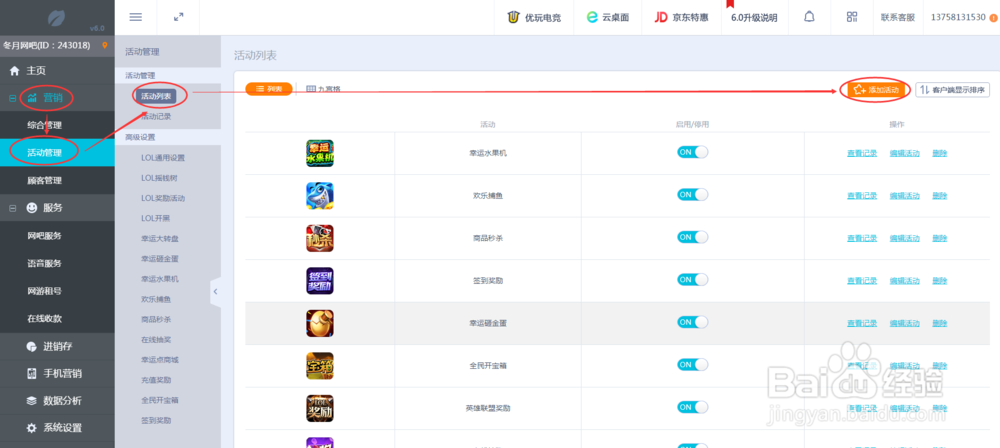Click the 商品秒杀 activity icon

click(x=320, y=238)
